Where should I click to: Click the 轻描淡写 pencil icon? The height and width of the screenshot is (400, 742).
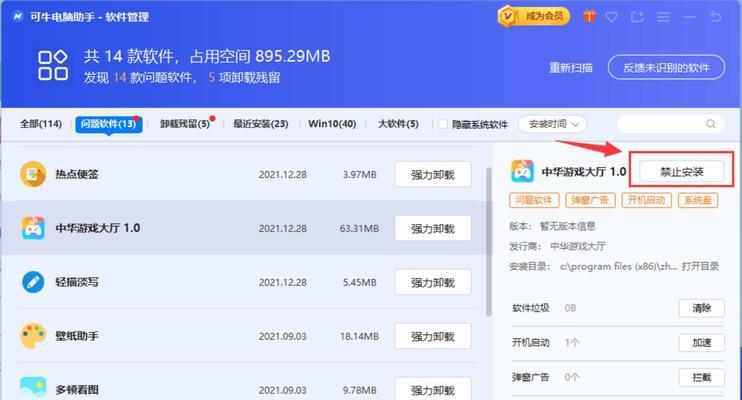[33, 282]
